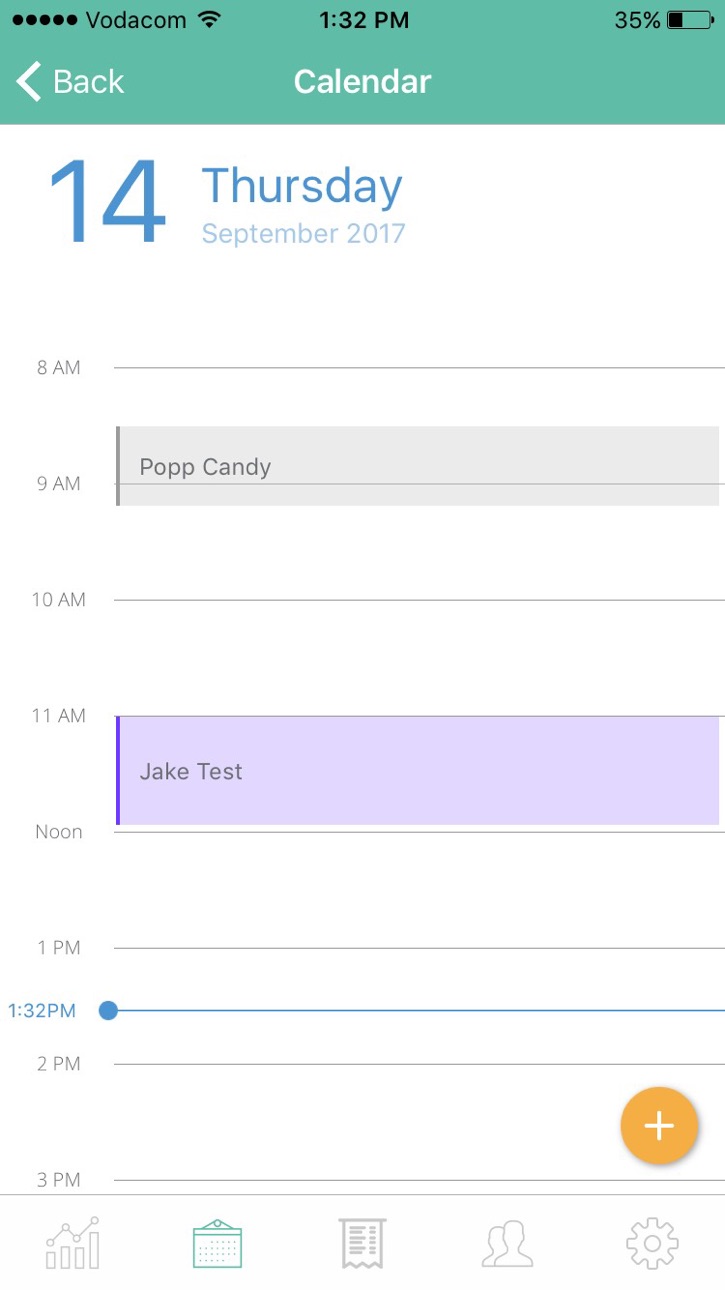
Task: Tap the large date number 14
Action: coord(106,203)
